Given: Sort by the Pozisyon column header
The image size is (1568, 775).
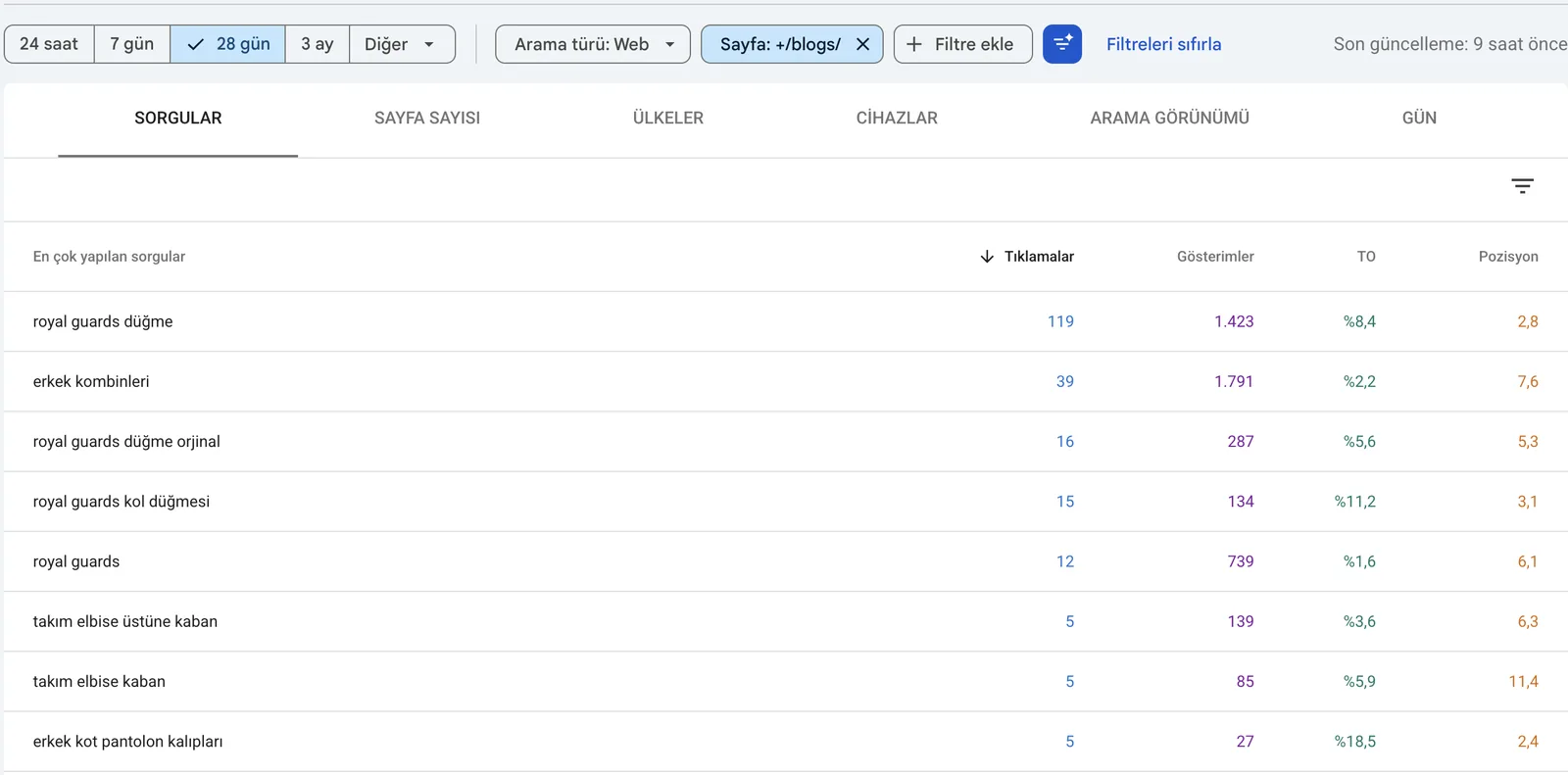Looking at the screenshot, I should click(x=1508, y=257).
